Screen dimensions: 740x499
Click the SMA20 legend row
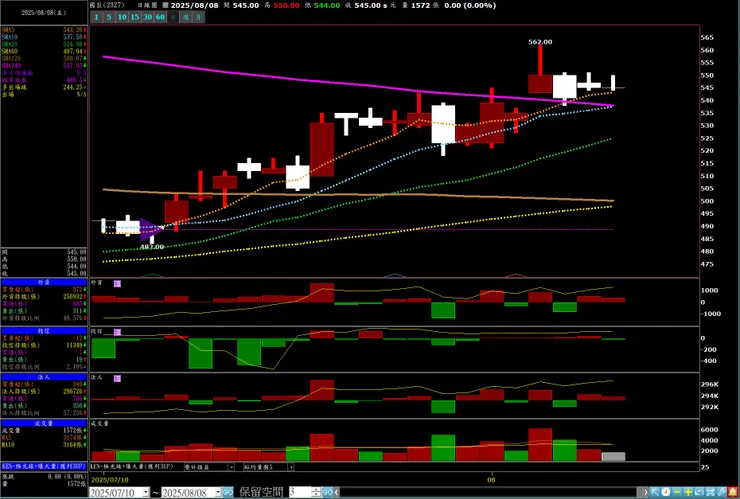tap(43, 44)
